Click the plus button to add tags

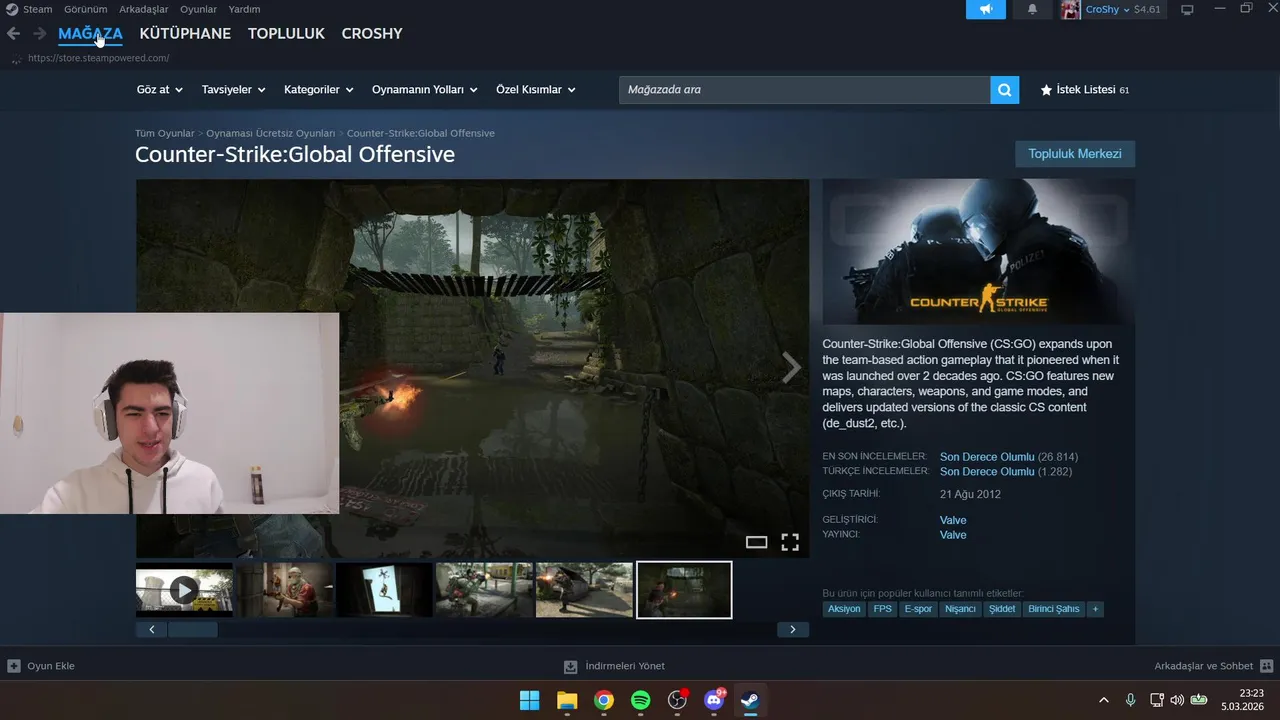click(x=1095, y=609)
